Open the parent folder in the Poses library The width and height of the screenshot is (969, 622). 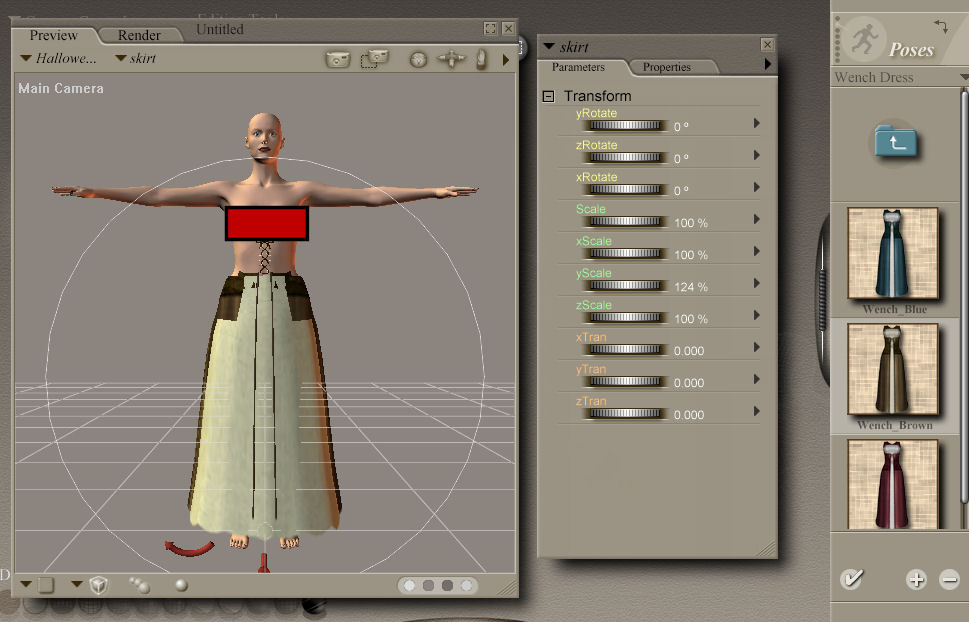point(896,141)
